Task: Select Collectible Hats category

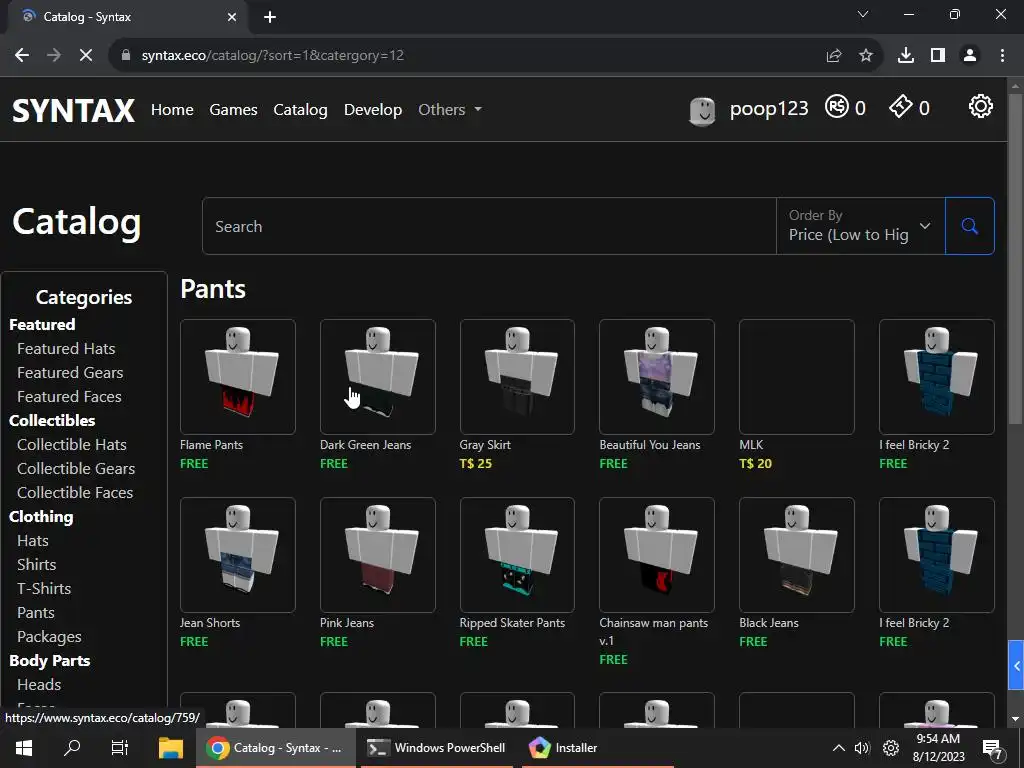Action: click(x=72, y=445)
